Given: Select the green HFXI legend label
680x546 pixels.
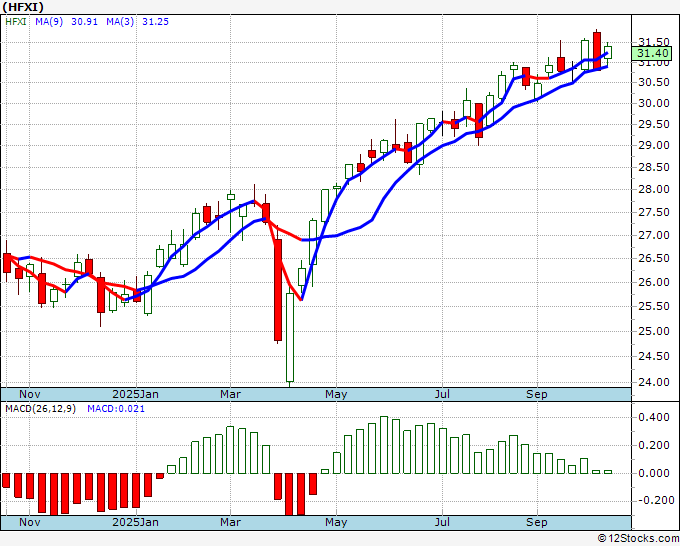Looking at the screenshot, I should (16, 22).
